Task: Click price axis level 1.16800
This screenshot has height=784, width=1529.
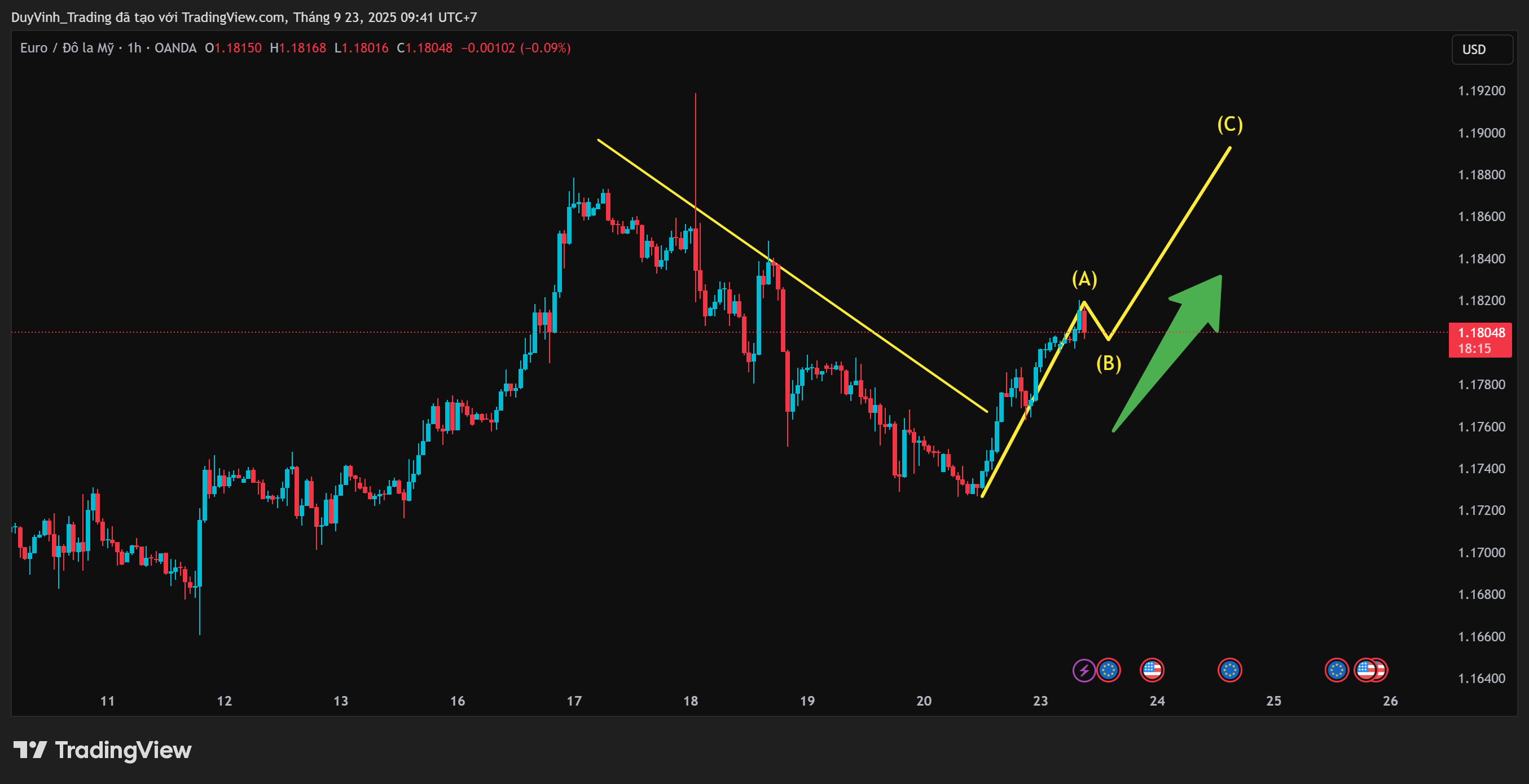Action: coord(1482,594)
